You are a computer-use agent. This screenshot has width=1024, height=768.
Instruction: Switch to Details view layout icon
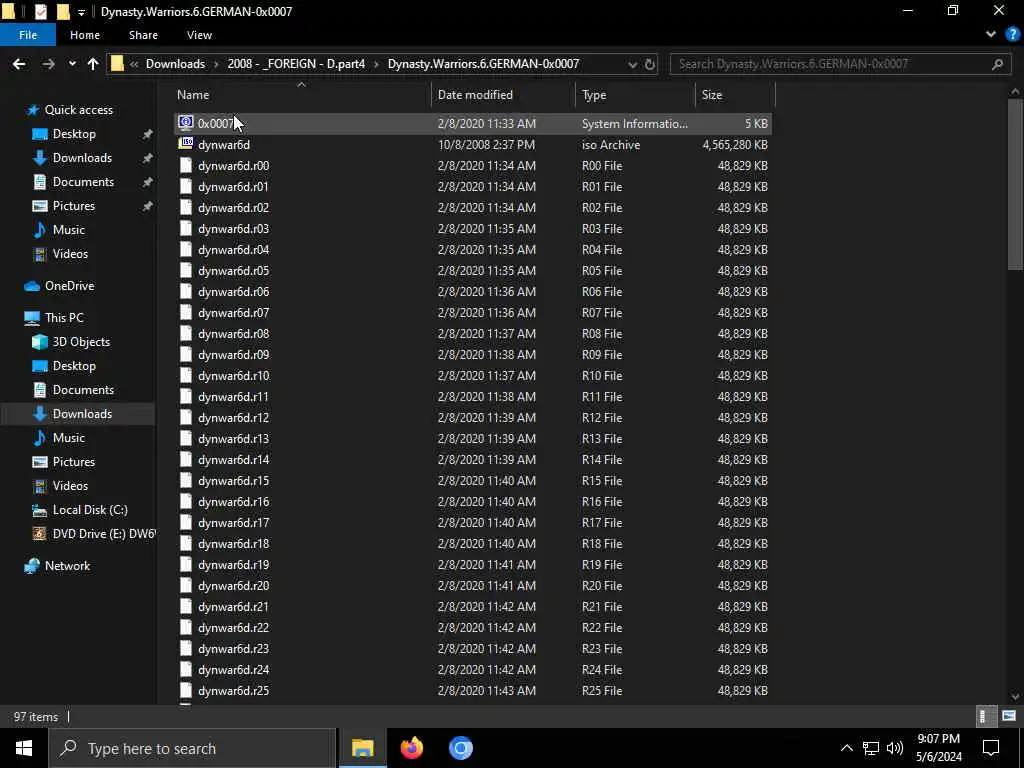(x=984, y=716)
